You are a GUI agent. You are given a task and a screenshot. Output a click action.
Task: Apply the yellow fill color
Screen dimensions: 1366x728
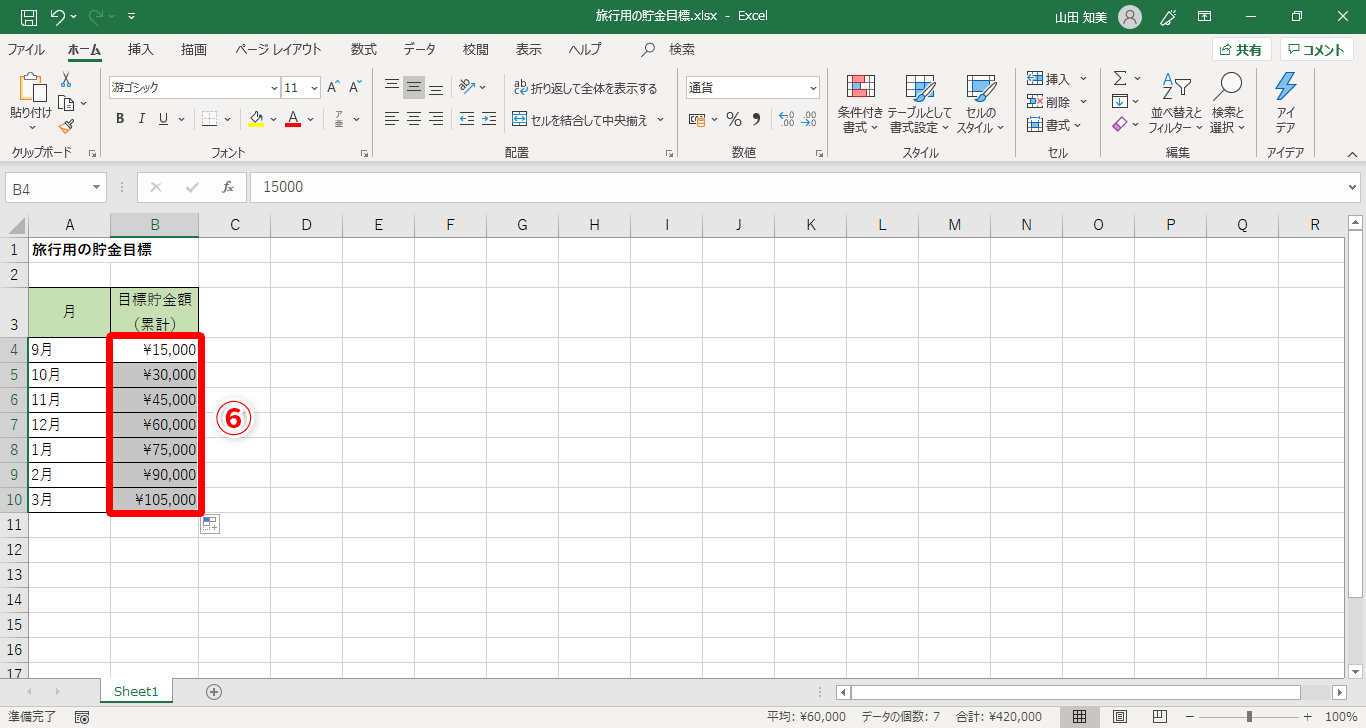pyautogui.click(x=255, y=119)
